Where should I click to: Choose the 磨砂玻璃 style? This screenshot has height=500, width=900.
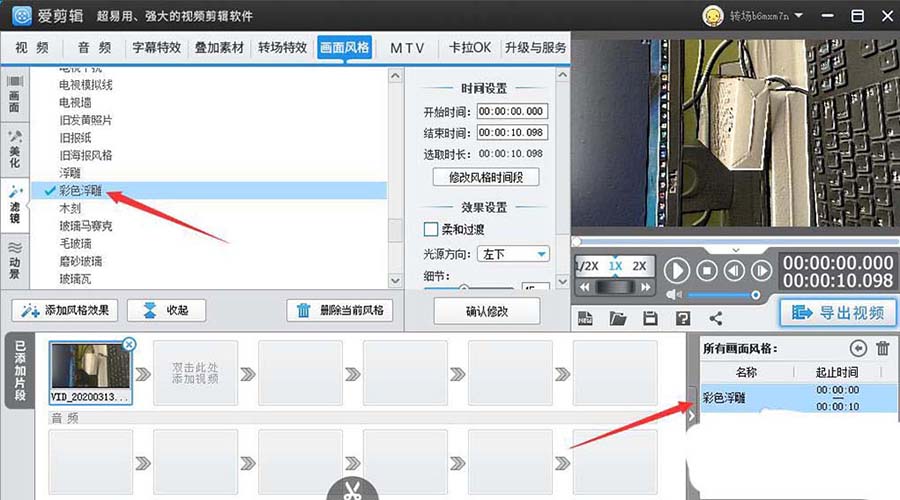pyautogui.click(x=80, y=261)
